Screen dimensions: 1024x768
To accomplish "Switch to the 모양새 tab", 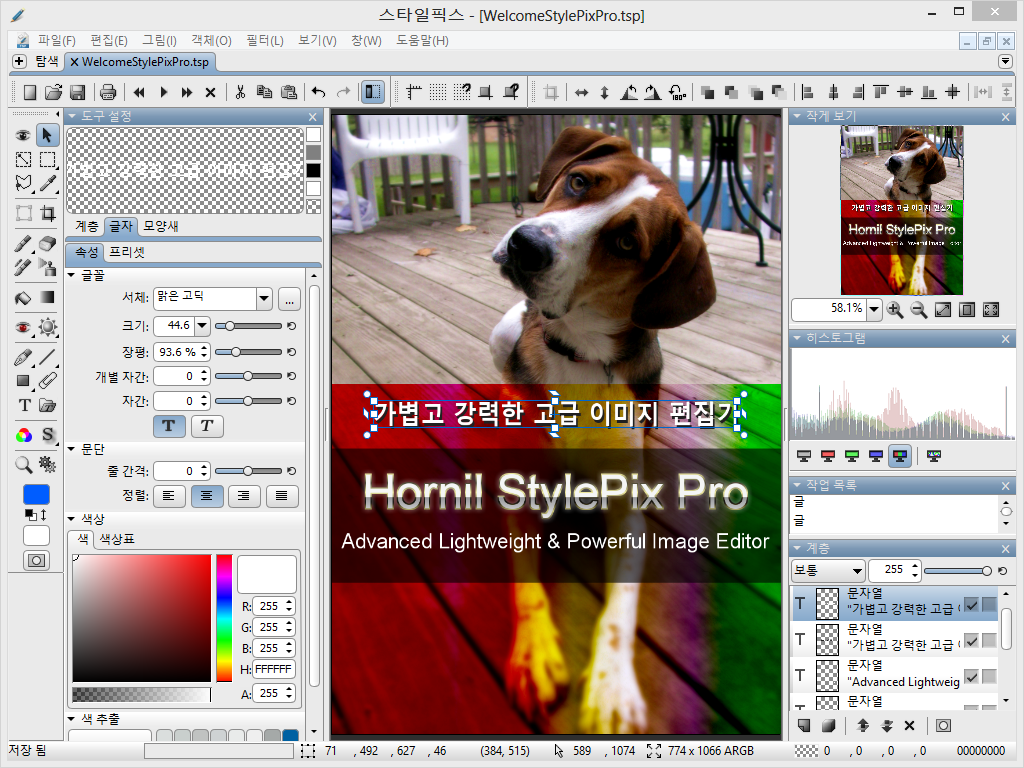I will [x=161, y=226].
